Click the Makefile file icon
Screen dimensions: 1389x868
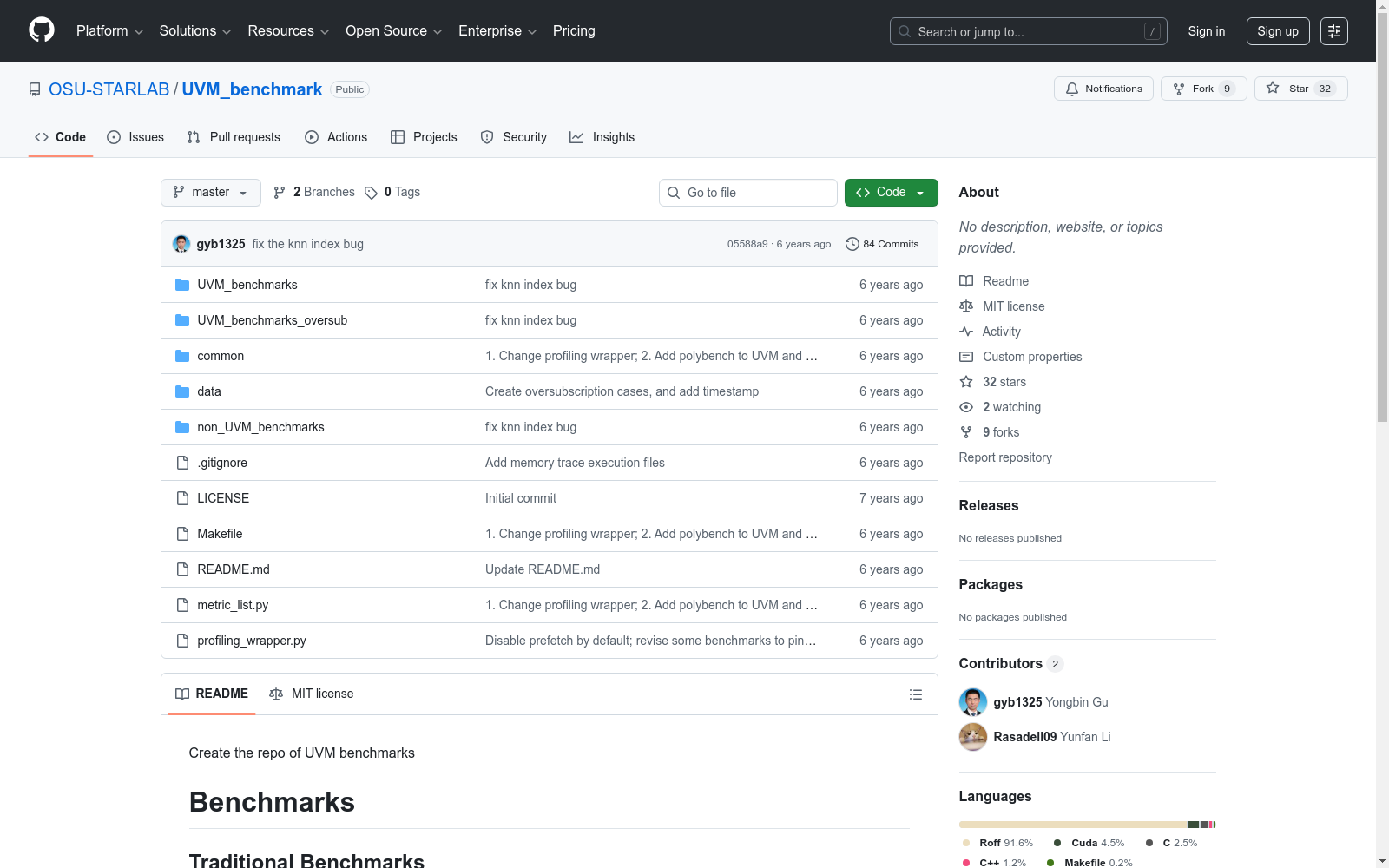tap(182, 534)
